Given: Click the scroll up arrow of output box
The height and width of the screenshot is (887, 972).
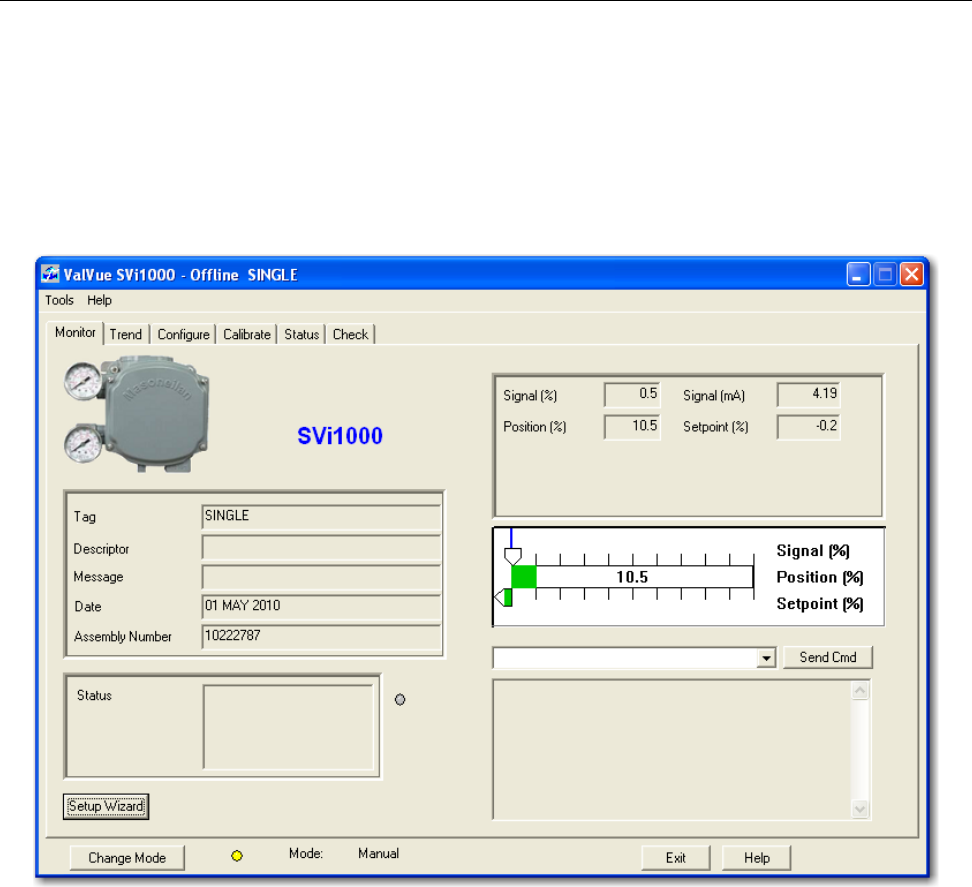Looking at the screenshot, I should [860, 691].
